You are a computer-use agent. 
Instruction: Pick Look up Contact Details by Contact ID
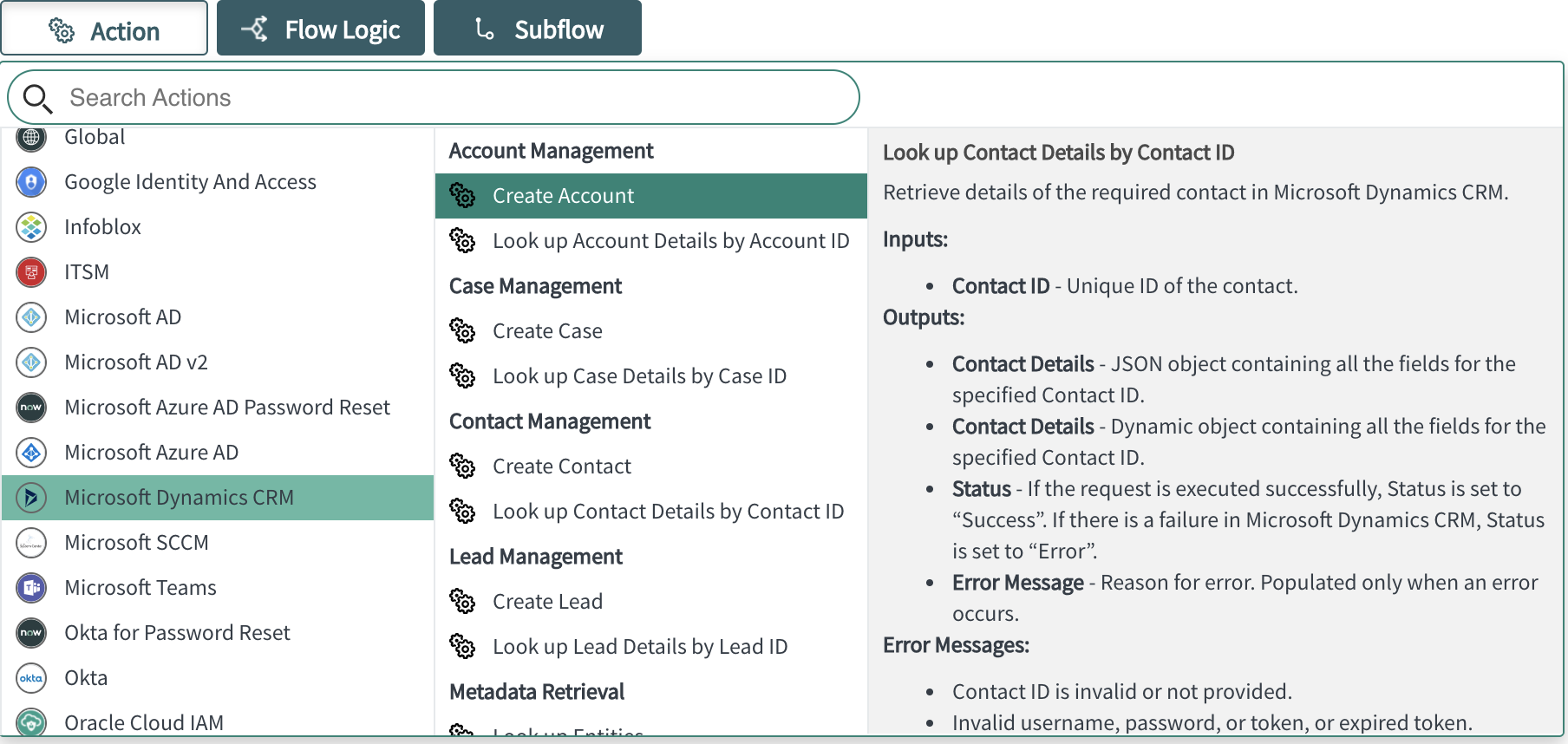[x=668, y=512]
